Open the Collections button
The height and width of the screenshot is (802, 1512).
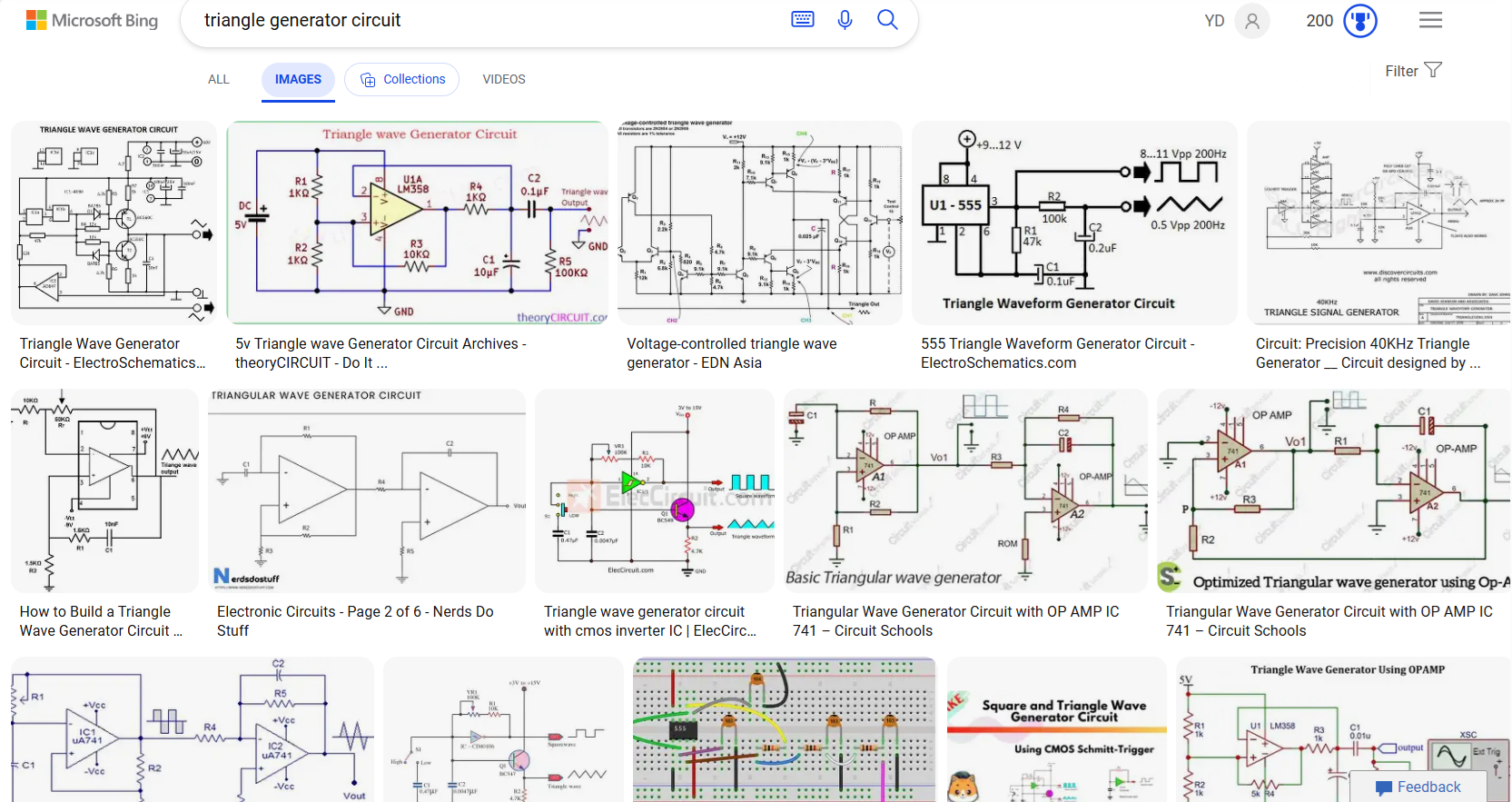coord(402,79)
